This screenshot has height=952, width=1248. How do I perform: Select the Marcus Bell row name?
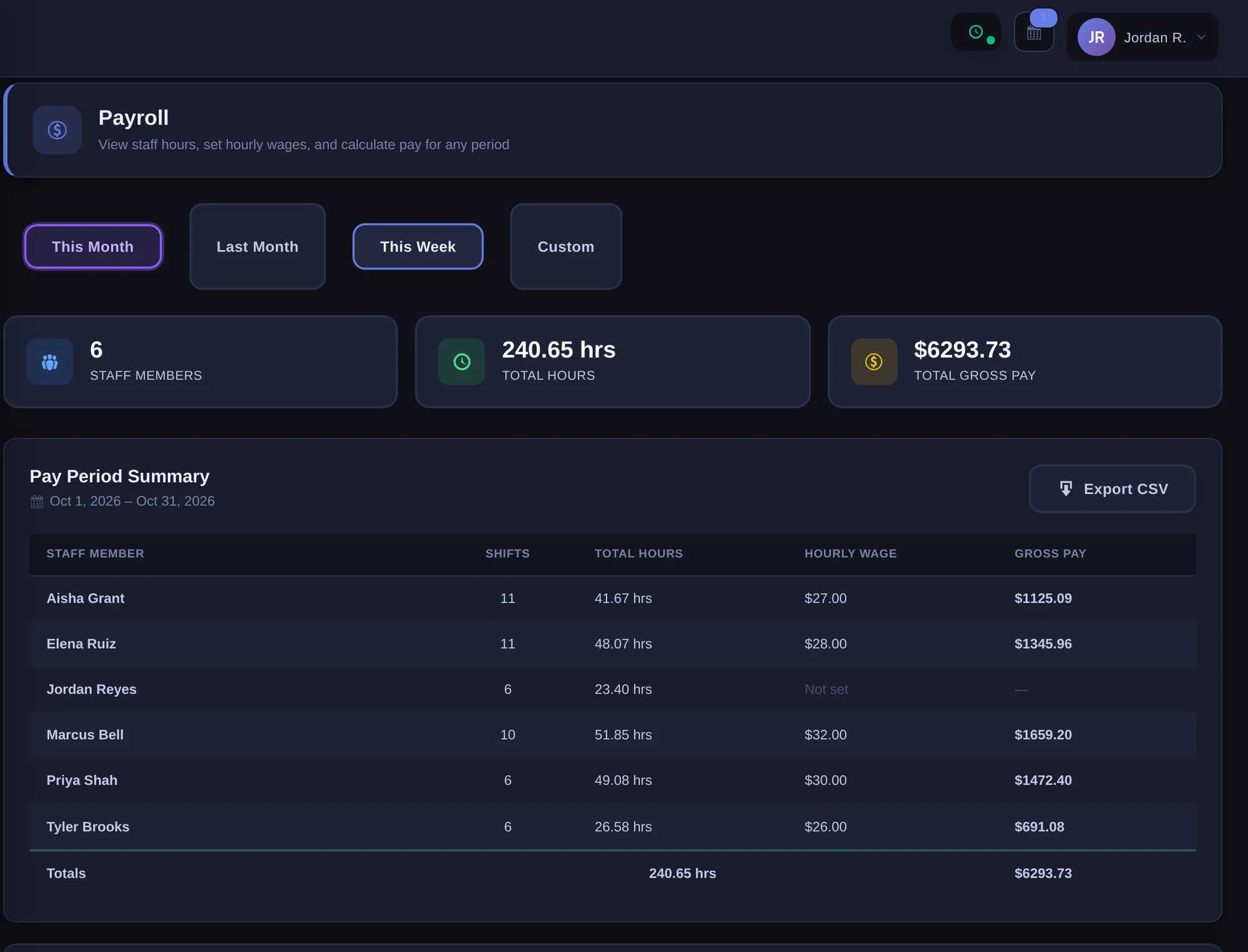pyautogui.click(x=85, y=735)
